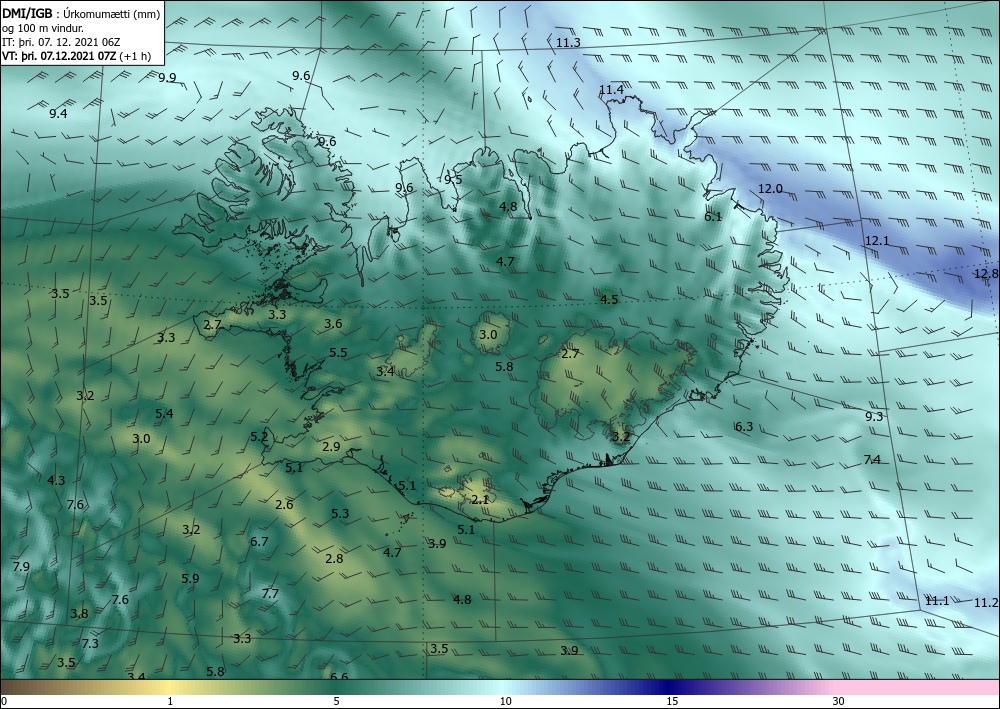Image resolution: width=1000 pixels, height=709 pixels.
Task: Click the map value 5.3
Action: pos(340,513)
